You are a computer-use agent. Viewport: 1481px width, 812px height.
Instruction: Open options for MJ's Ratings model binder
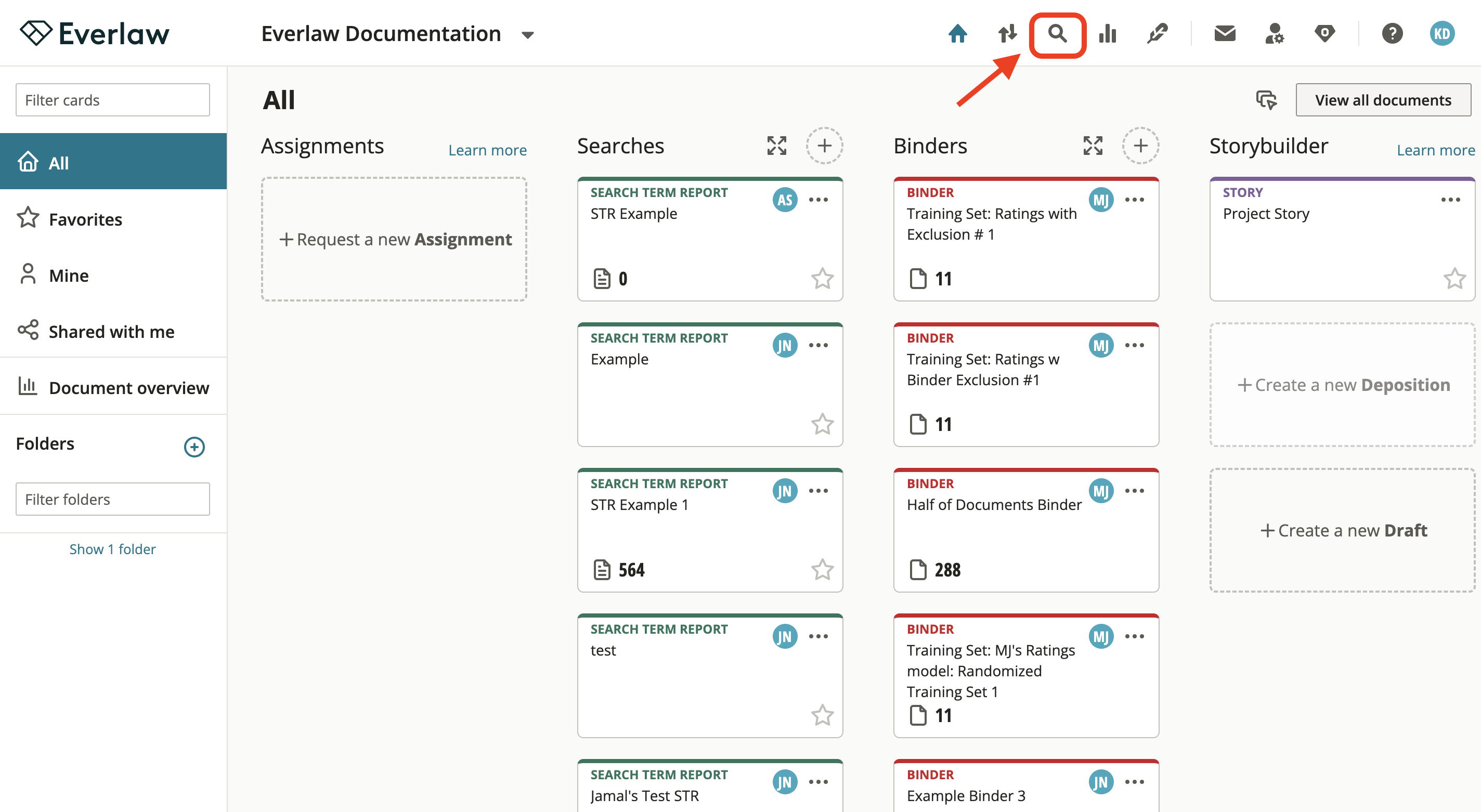pyautogui.click(x=1135, y=636)
